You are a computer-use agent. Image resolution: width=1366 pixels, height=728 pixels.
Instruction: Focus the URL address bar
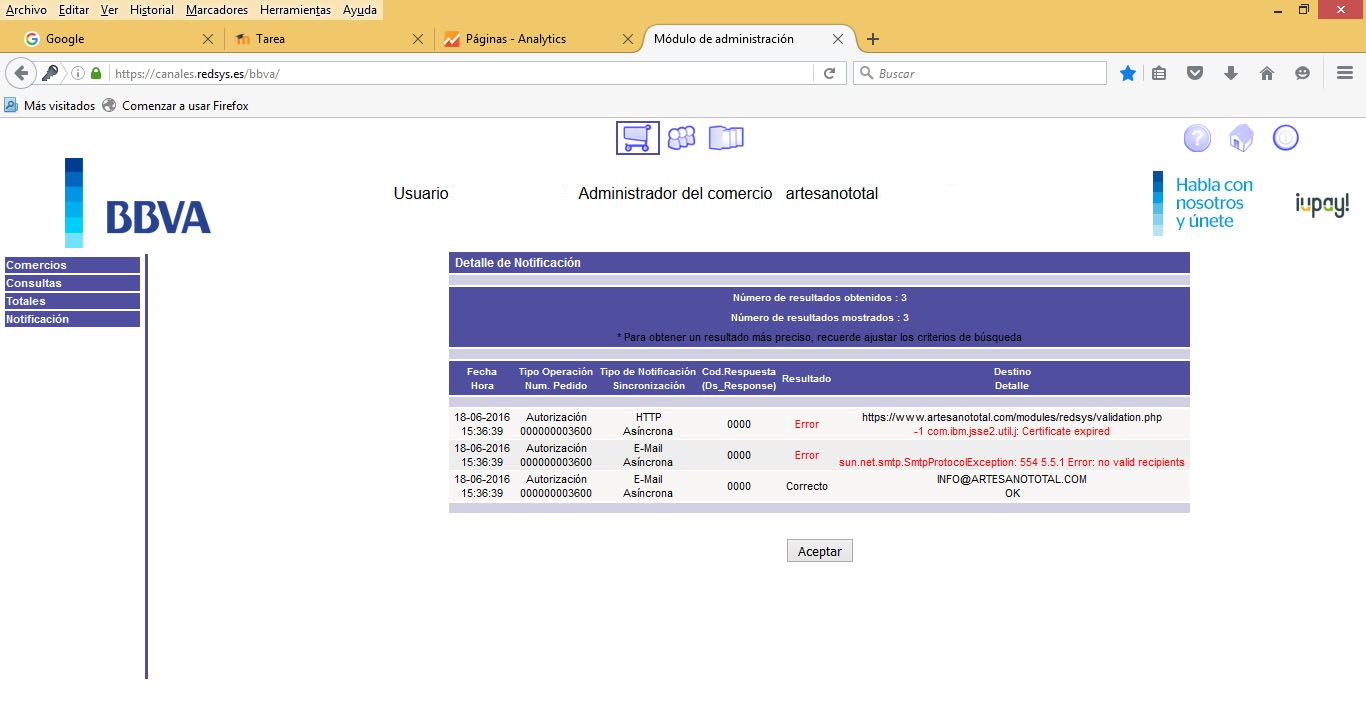pyautogui.click(x=460, y=73)
